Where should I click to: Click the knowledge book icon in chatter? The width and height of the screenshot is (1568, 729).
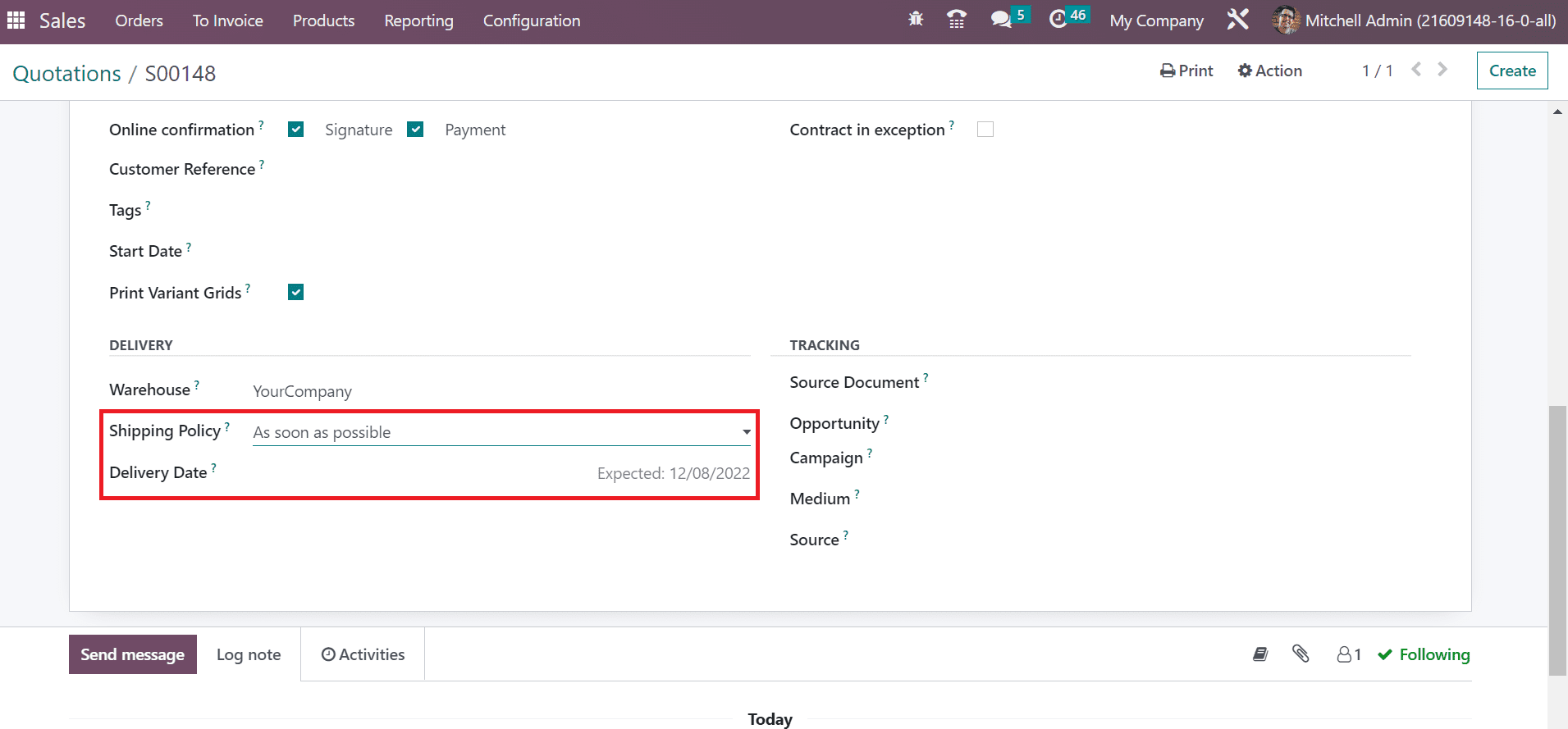tap(1260, 654)
